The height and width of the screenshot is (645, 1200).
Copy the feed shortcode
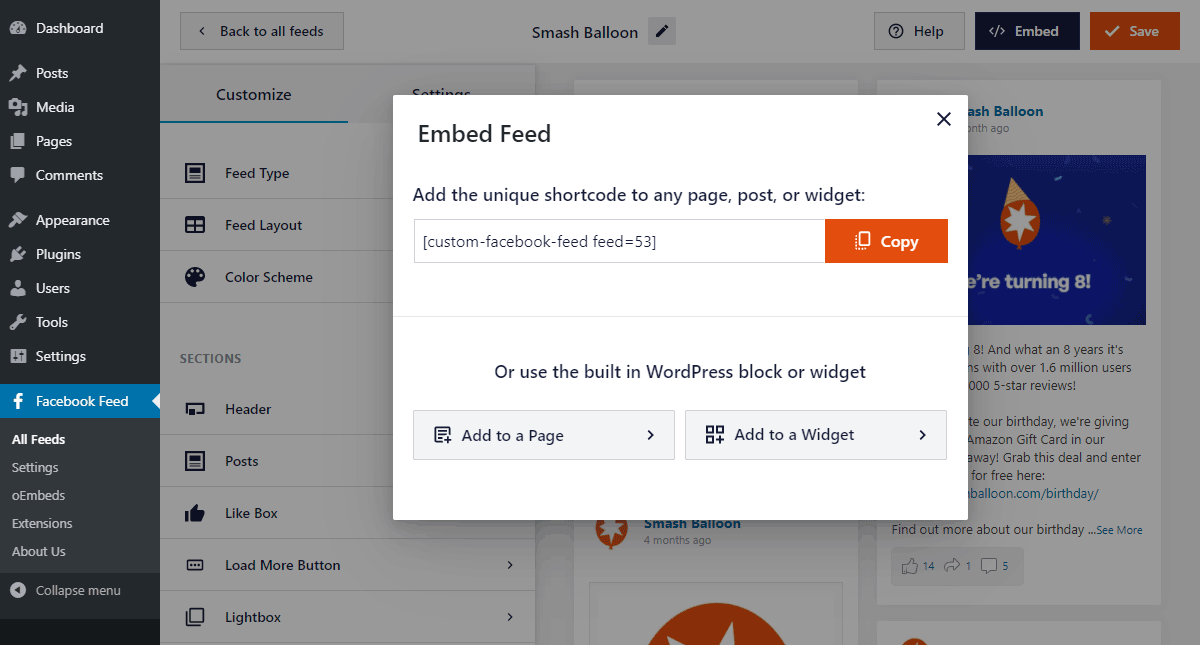click(886, 241)
